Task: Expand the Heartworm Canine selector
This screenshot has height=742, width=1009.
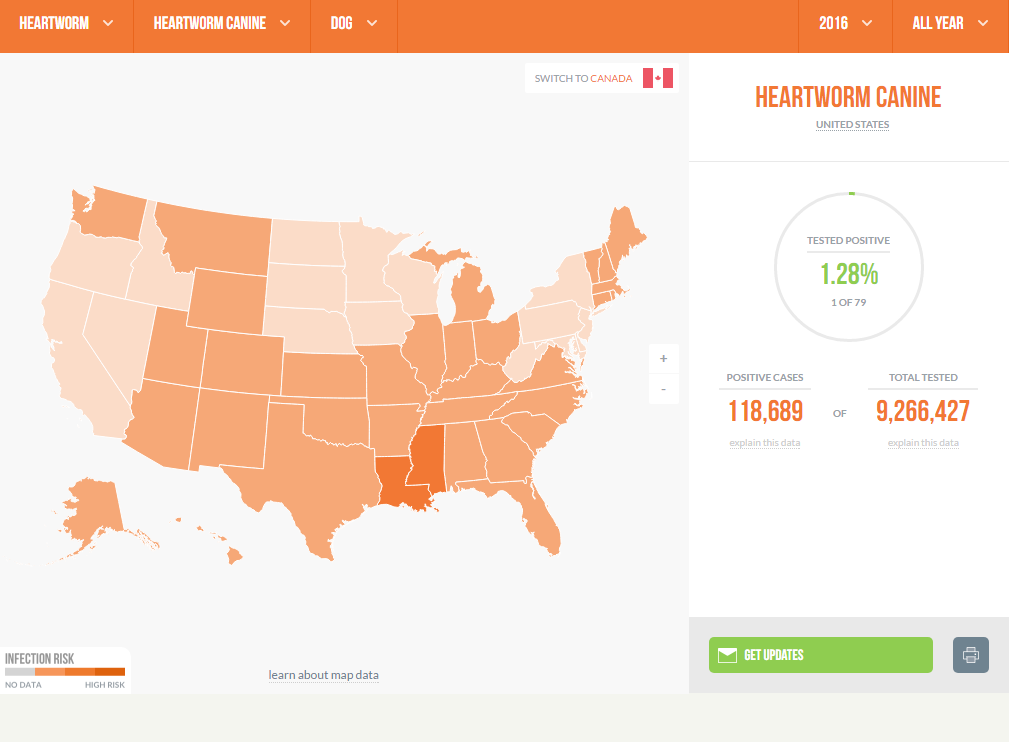Action: pyautogui.click(x=222, y=24)
